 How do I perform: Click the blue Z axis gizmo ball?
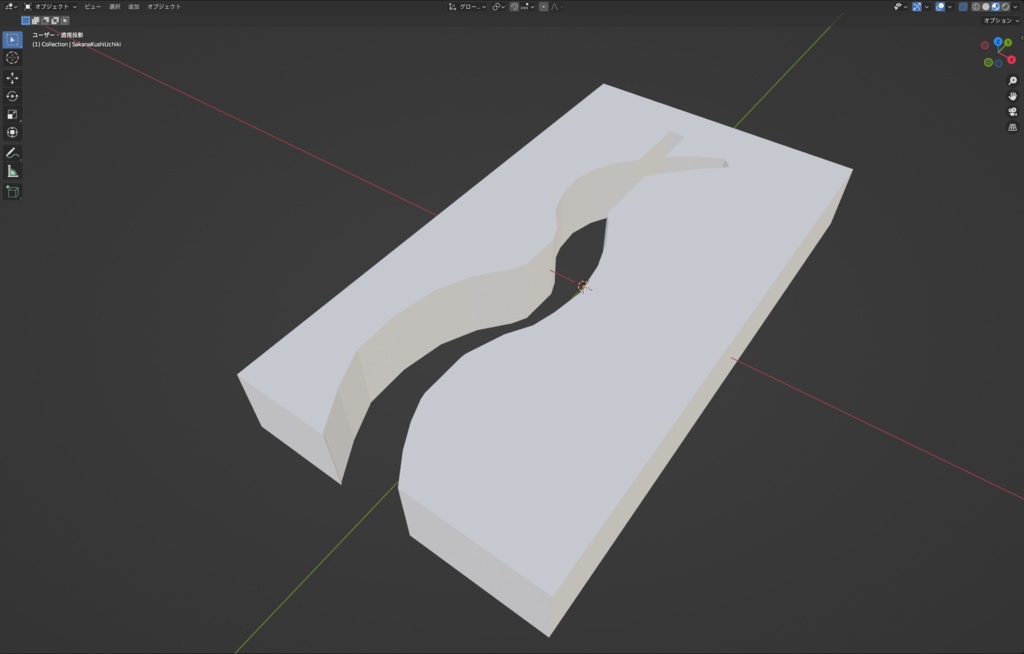[x=998, y=42]
